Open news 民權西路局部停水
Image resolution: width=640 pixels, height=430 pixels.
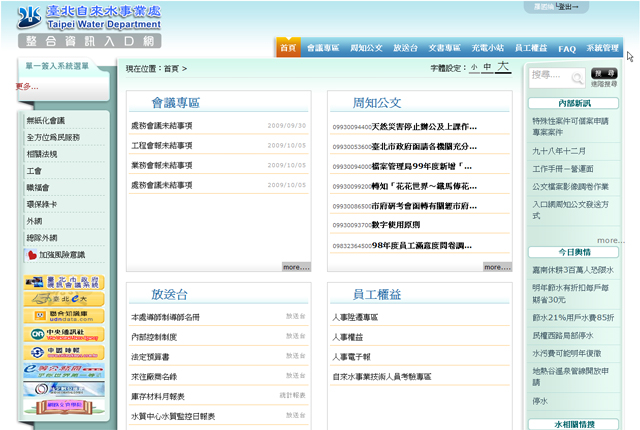(563, 335)
